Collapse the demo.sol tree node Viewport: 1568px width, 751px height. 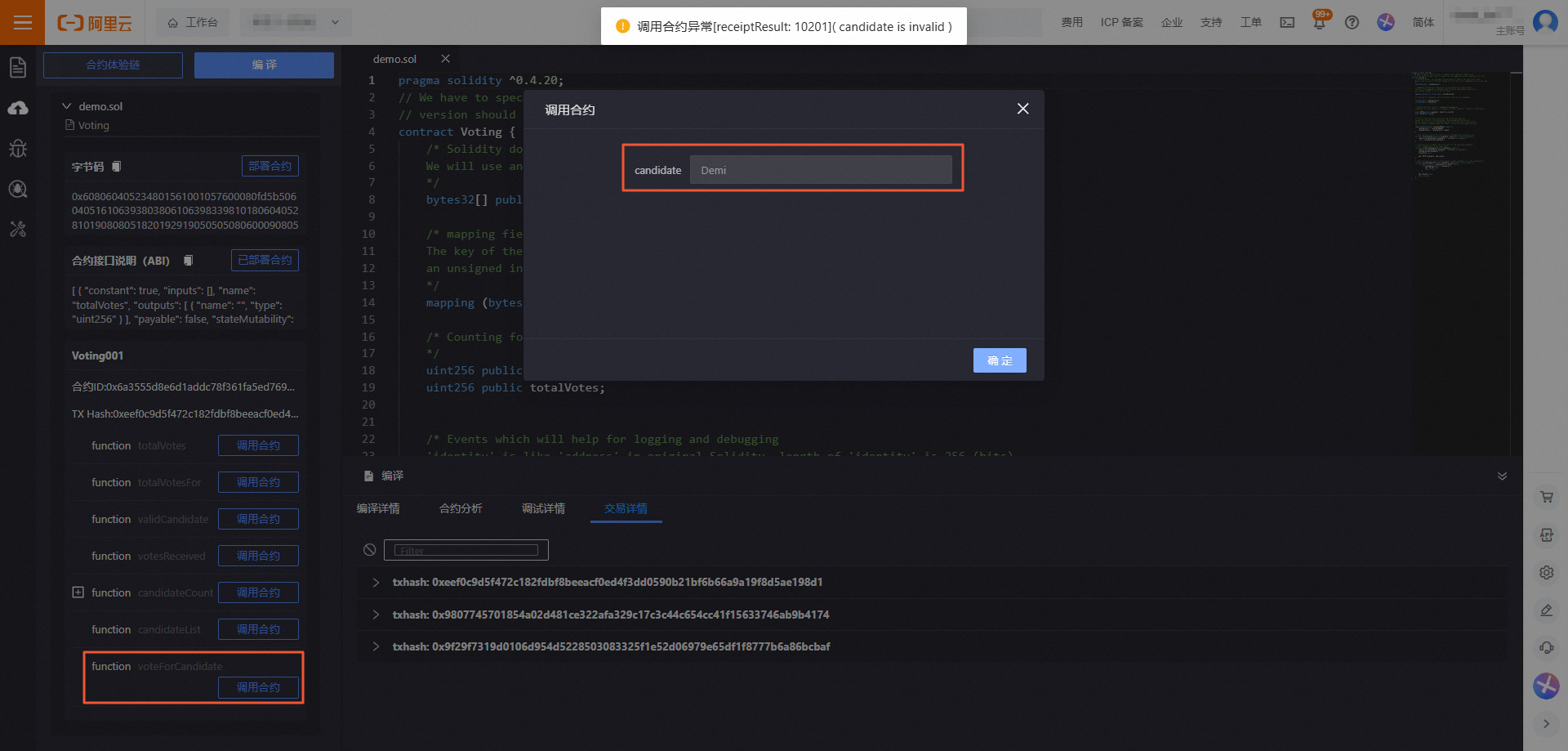[67, 106]
